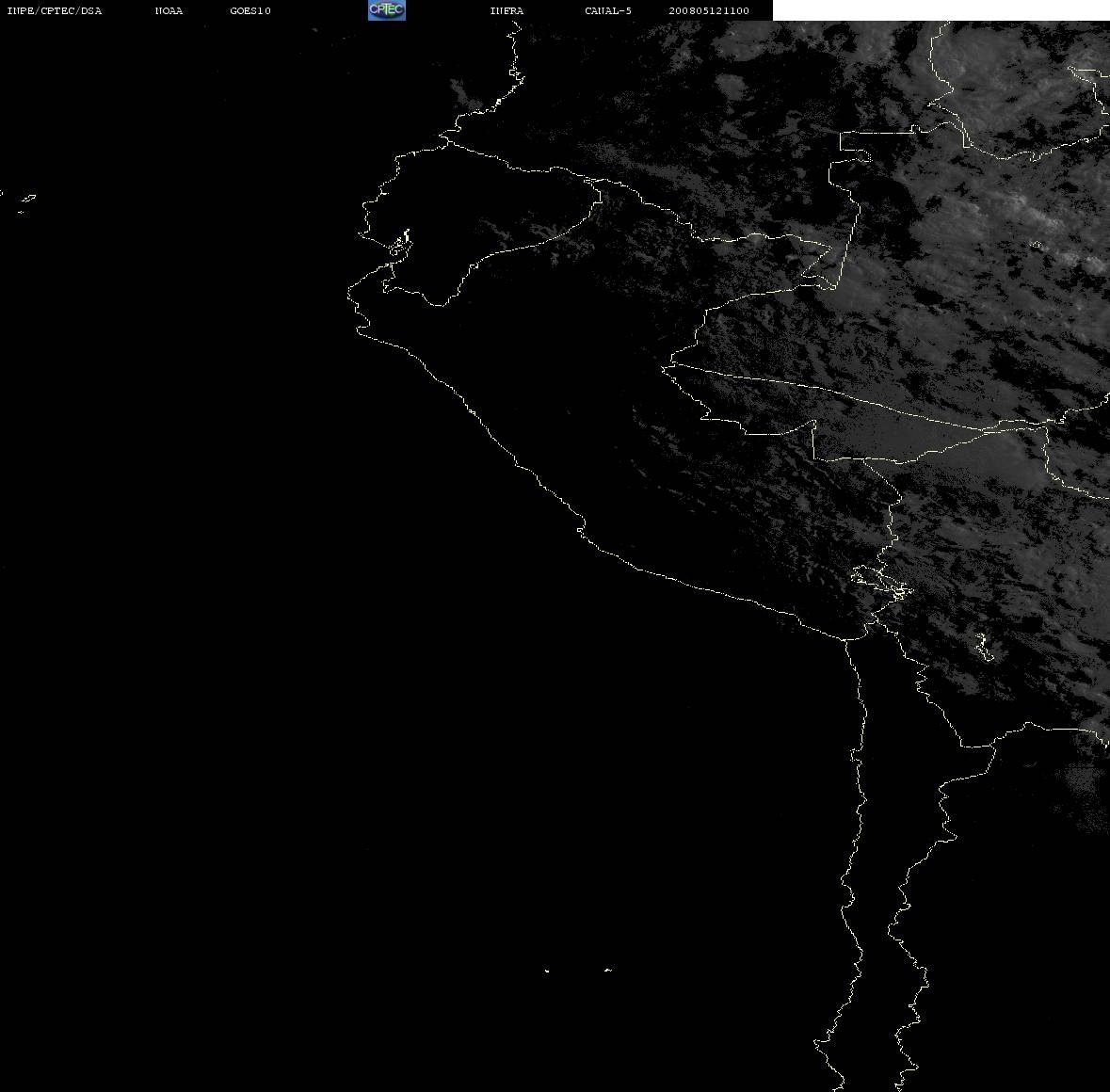The image size is (1110, 1092).
Task: Click the CANAL-5 channel label
Action: point(608,10)
